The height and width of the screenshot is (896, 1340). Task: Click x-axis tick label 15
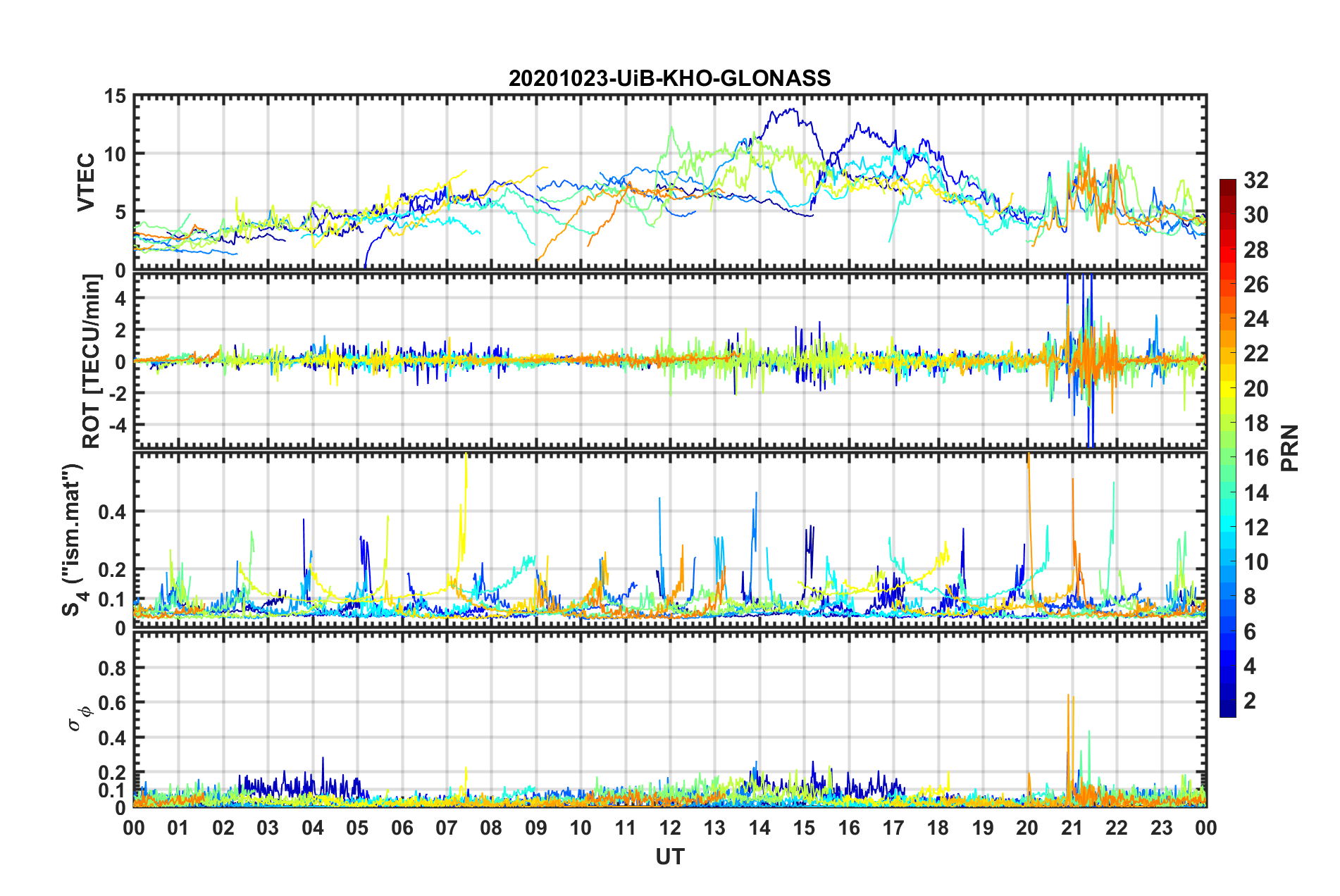(804, 828)
